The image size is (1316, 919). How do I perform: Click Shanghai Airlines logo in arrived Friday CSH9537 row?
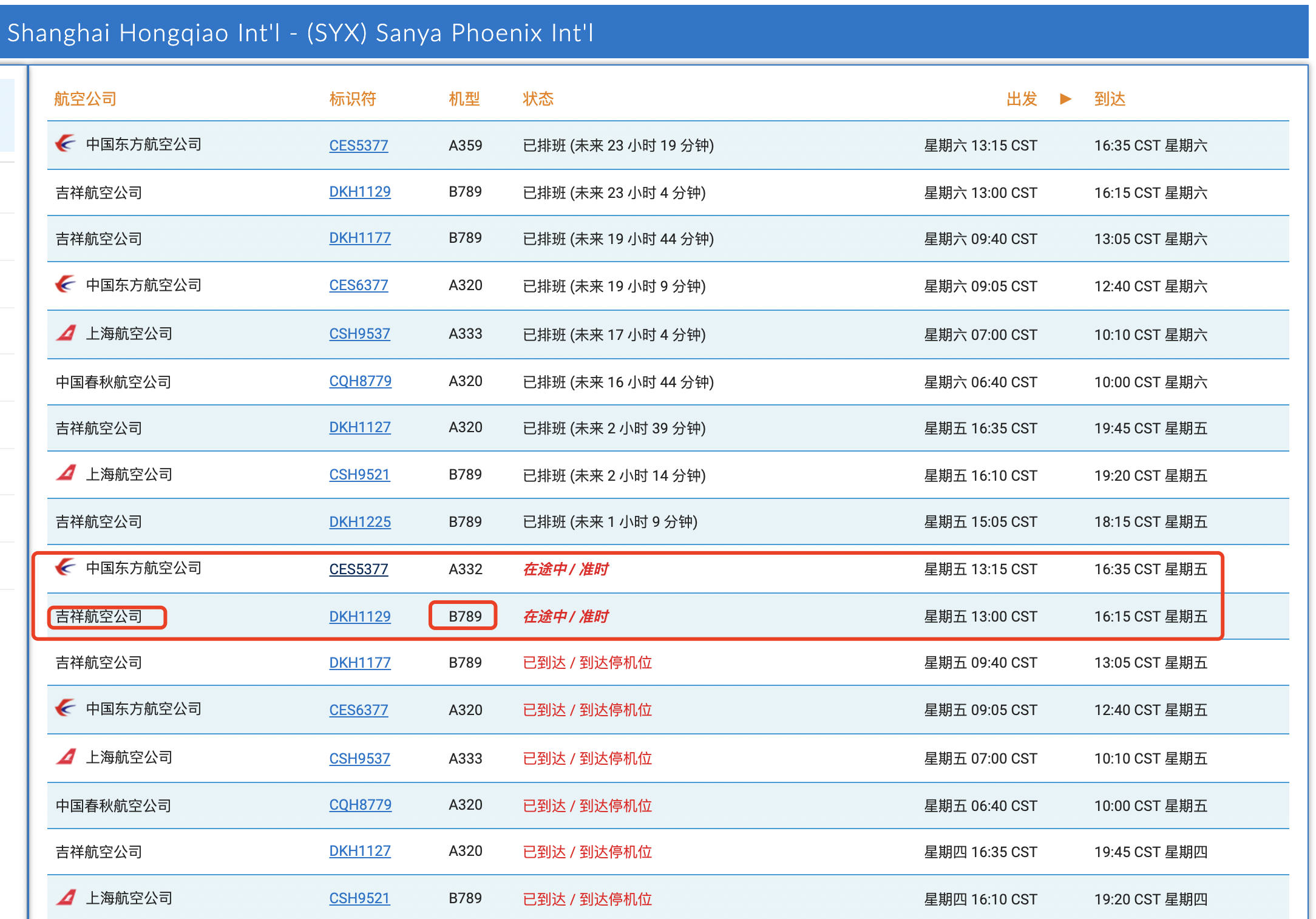[x=66, y=757]
